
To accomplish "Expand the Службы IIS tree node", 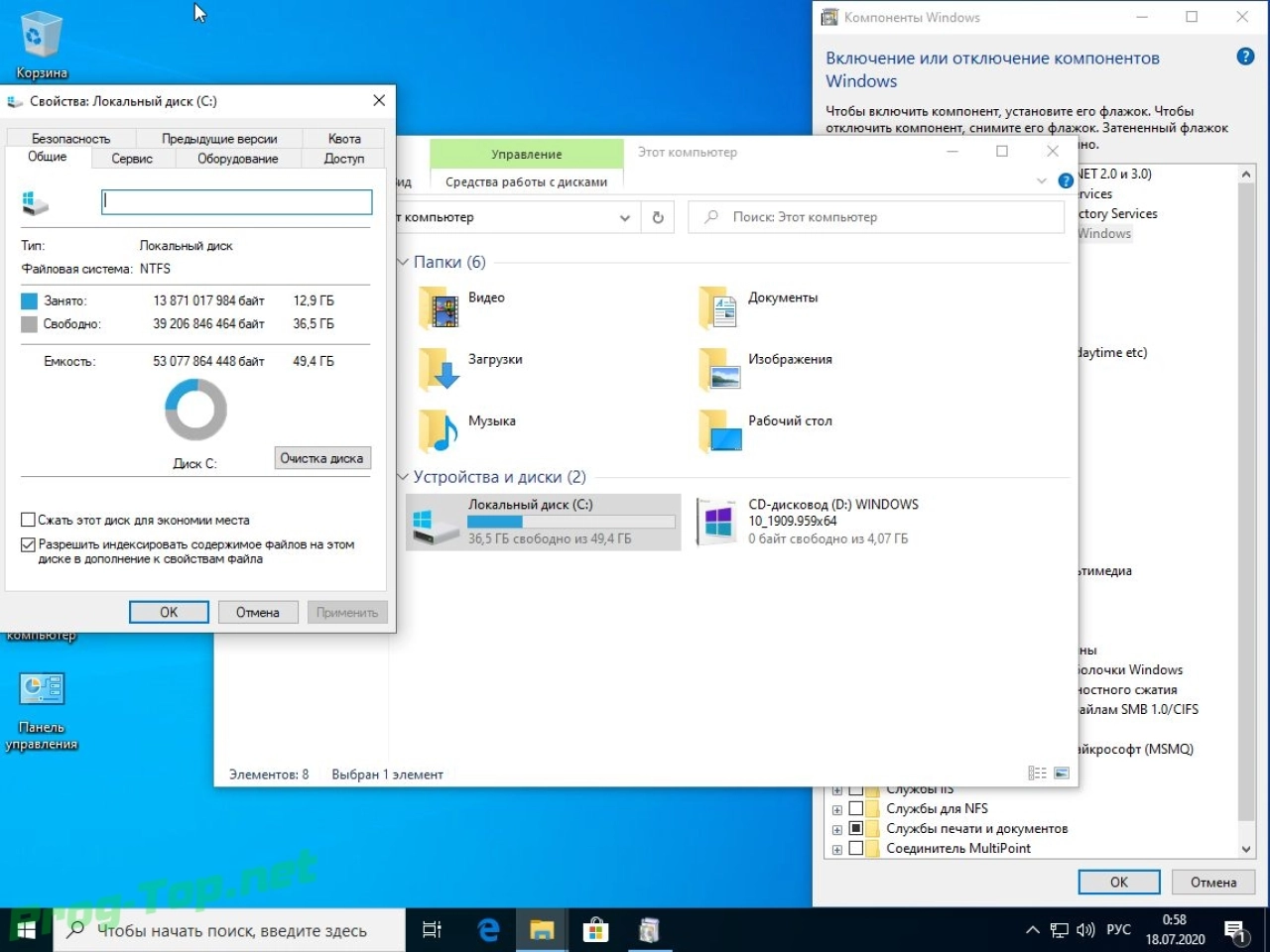I will [x=837, y=790].
